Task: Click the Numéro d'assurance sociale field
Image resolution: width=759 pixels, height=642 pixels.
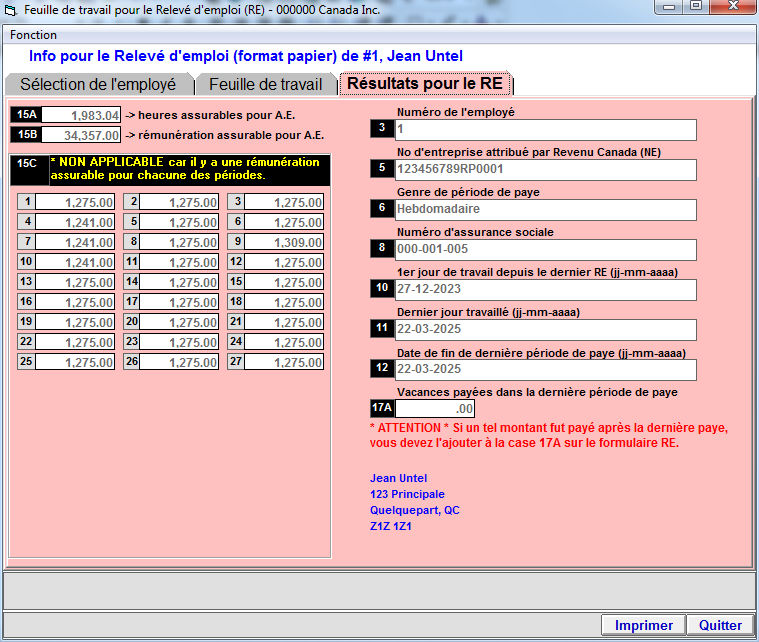Action: pos(546,249)
